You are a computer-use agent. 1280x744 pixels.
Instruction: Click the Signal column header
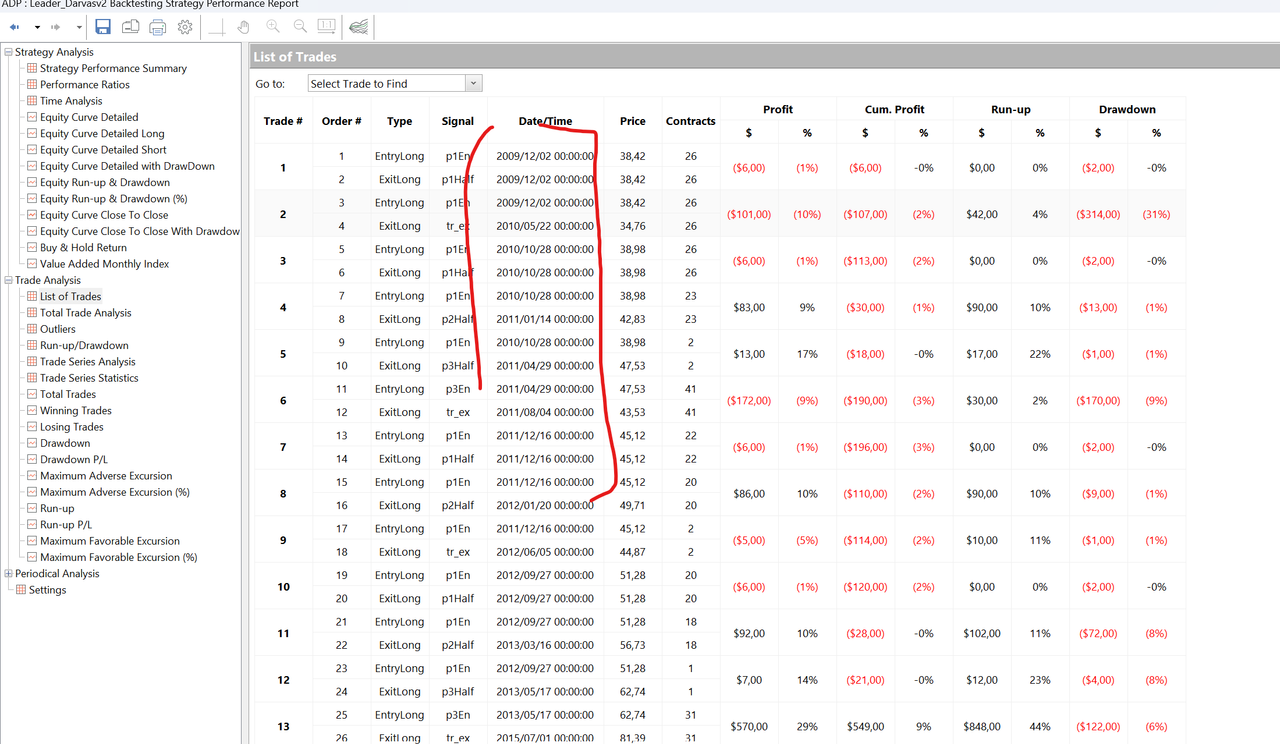point(457,121)
